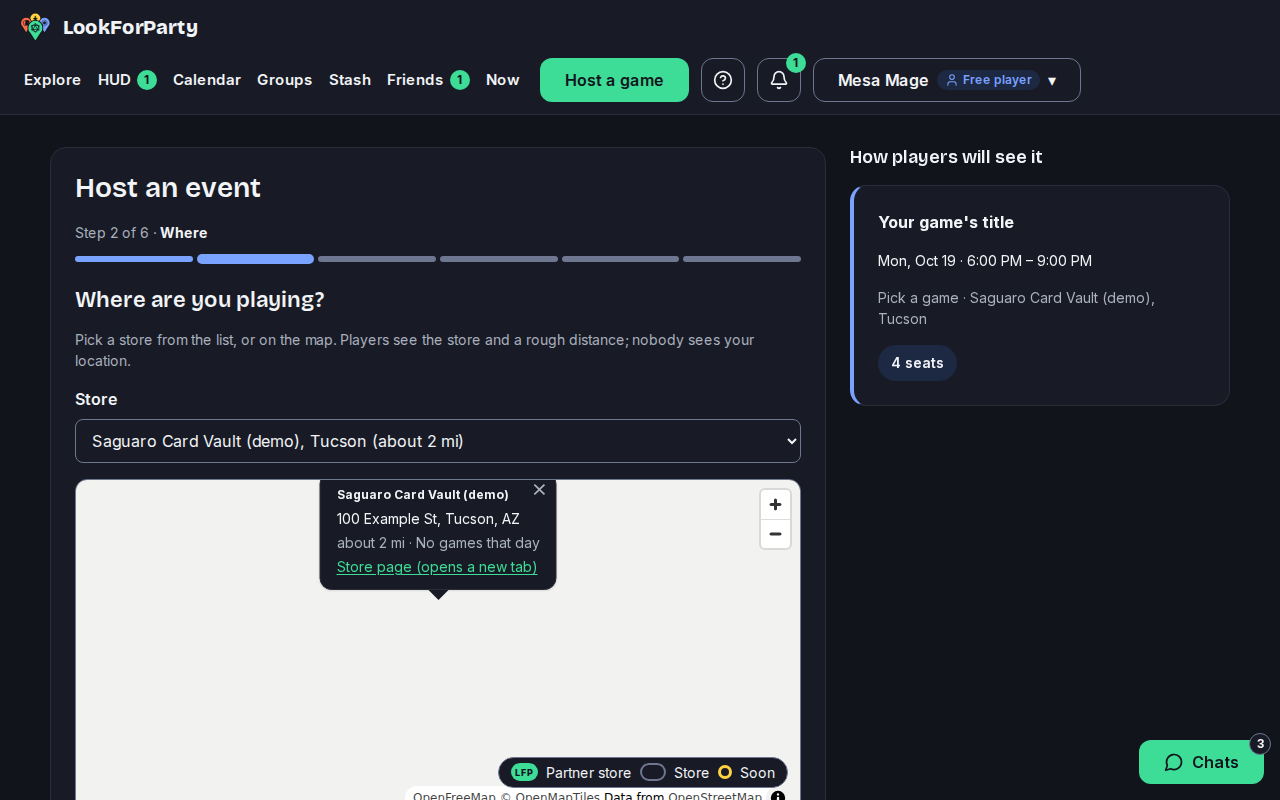The height and width of the screenshot is (800, 1280).
Task: Click the Store legend pill marker
Action: 653,772
